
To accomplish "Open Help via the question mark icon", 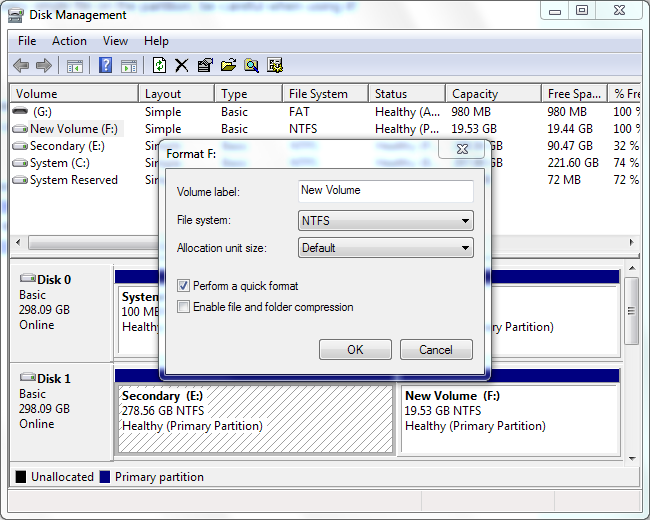I will pos(105,66).
